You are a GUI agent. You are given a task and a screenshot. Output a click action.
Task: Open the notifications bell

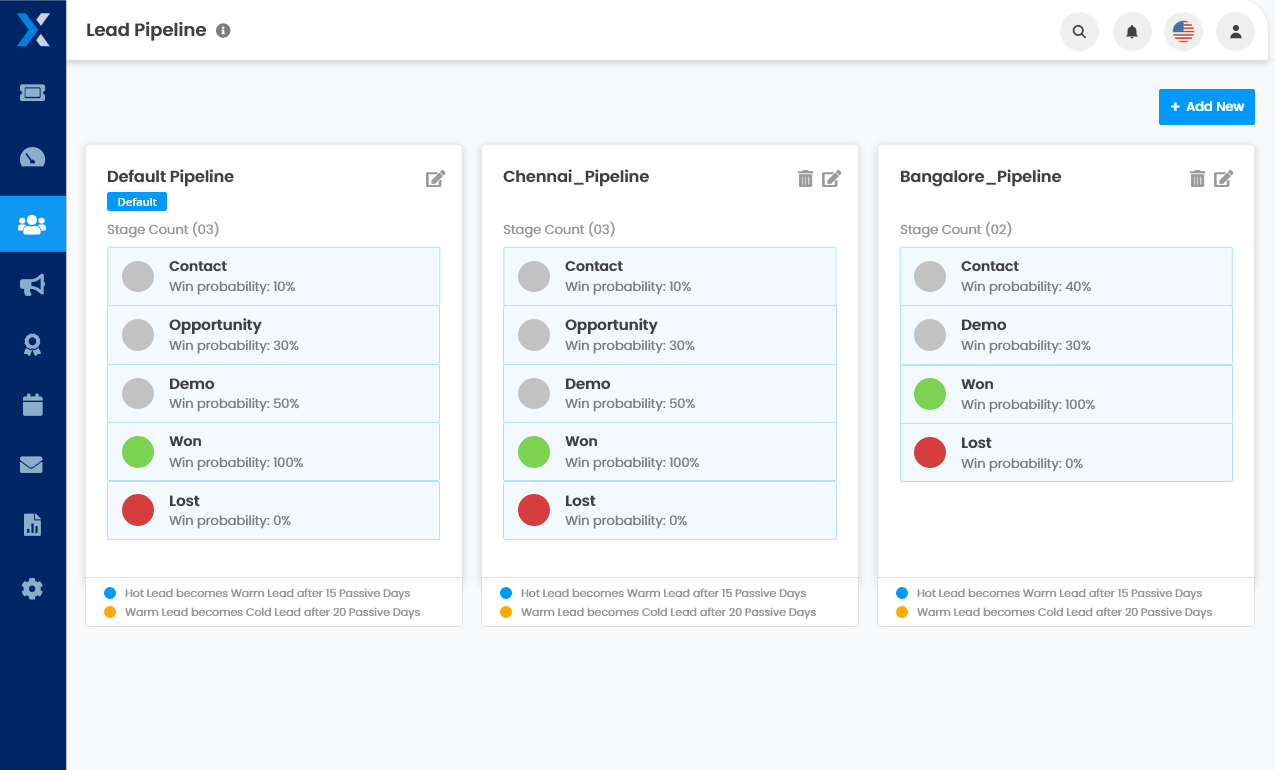pos(1132,31)
